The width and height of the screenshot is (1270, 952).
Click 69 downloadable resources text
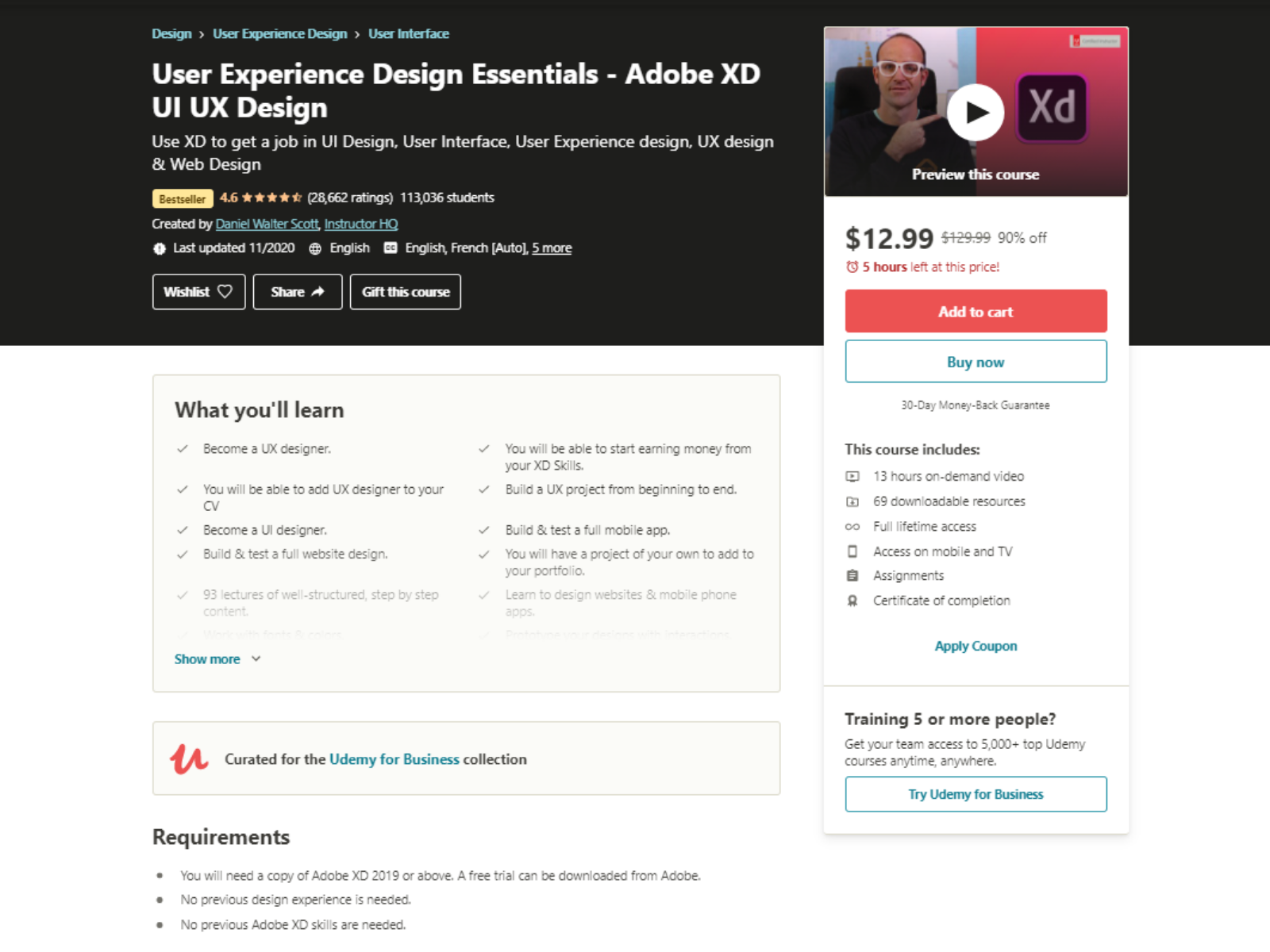(949, 501)
